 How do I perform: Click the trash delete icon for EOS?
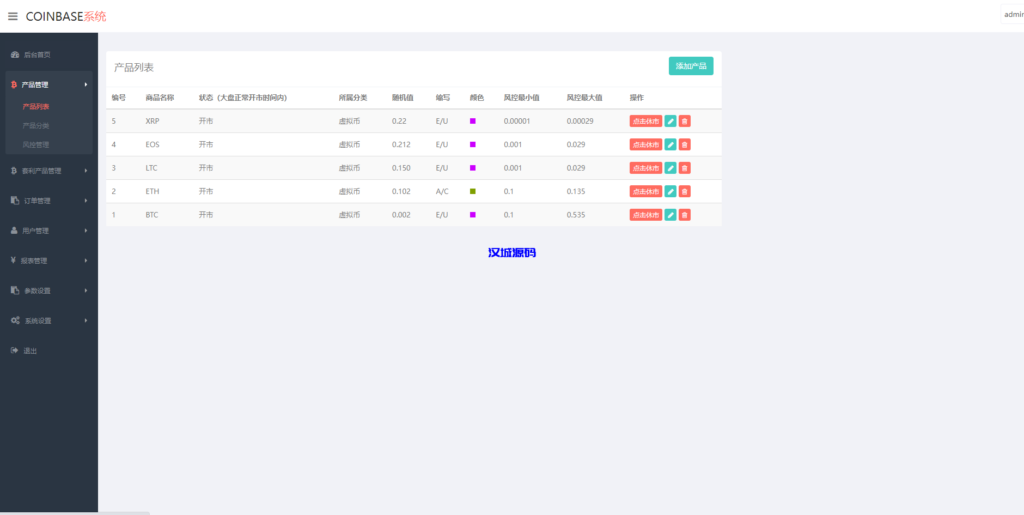(x=685, y=145)
